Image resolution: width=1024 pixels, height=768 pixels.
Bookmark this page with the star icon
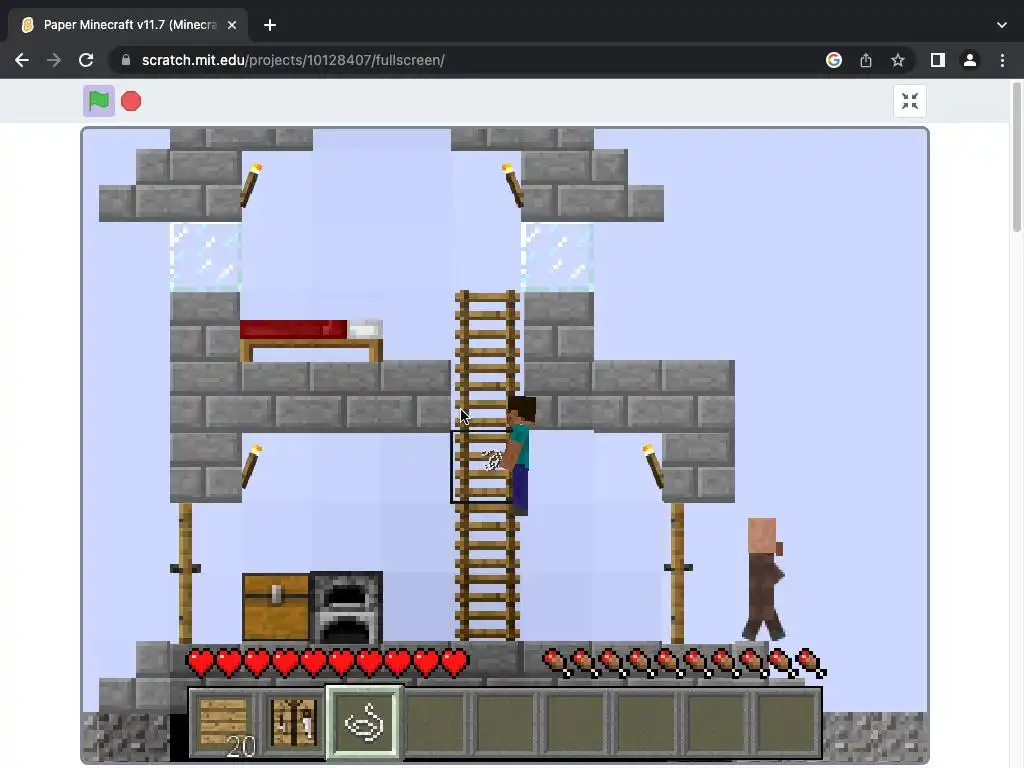pos(898,60)
